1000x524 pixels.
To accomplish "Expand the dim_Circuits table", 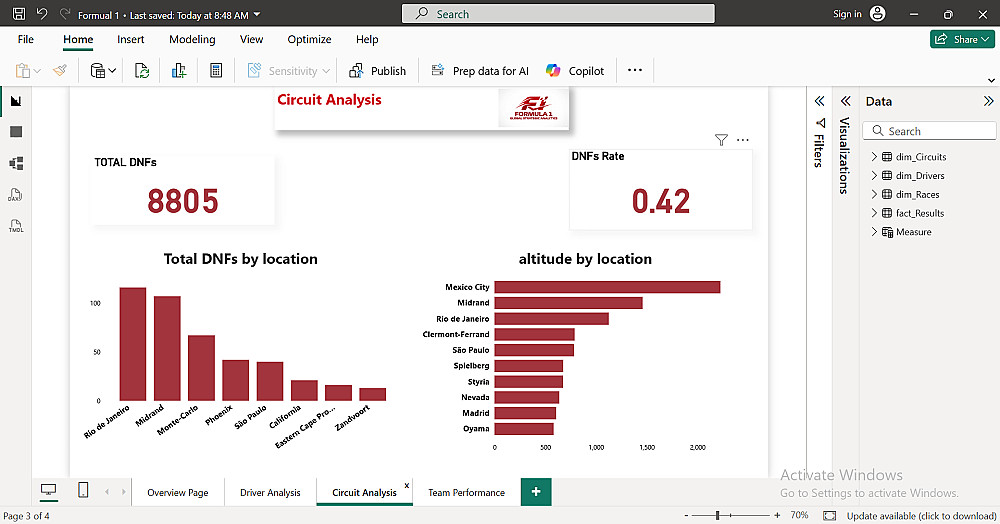I will [x=874, y=156].
